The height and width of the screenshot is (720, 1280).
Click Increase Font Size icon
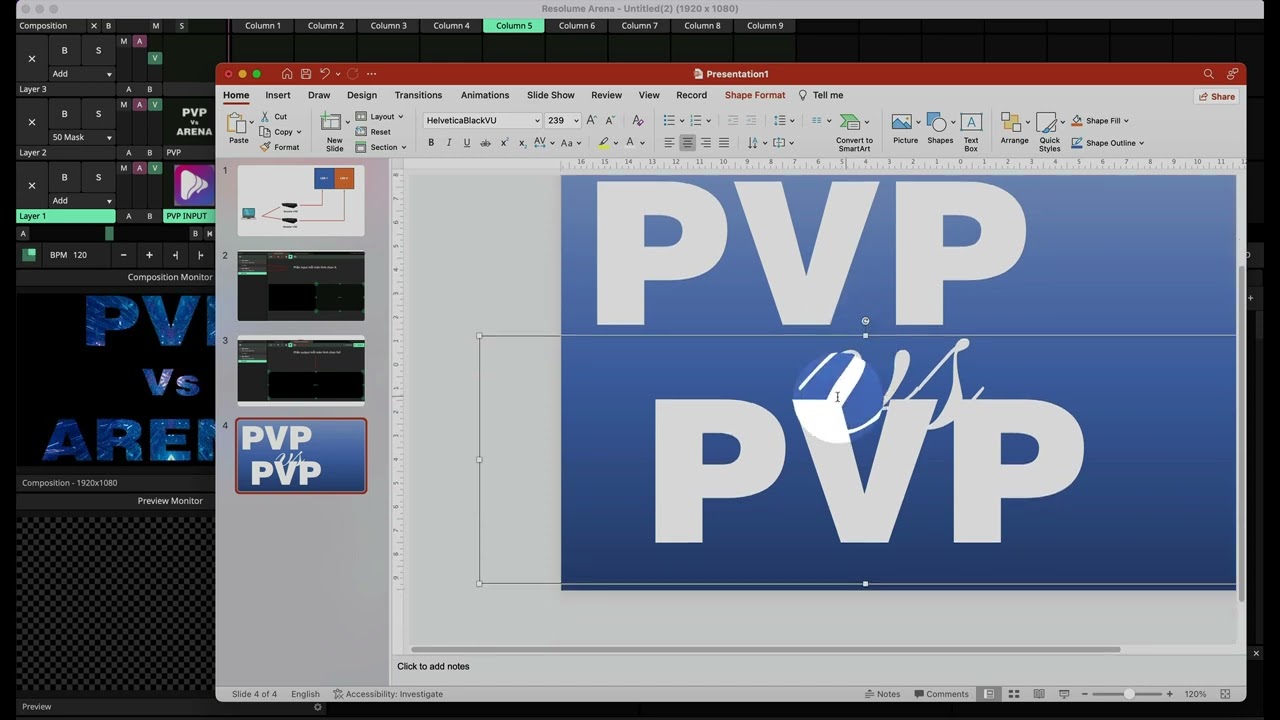[592, 120]
